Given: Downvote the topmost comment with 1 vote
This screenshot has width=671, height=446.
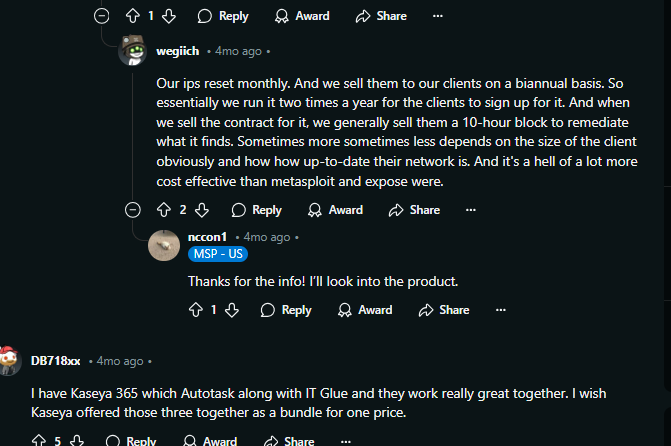Looking at the screenshot, I should (169, 16).
